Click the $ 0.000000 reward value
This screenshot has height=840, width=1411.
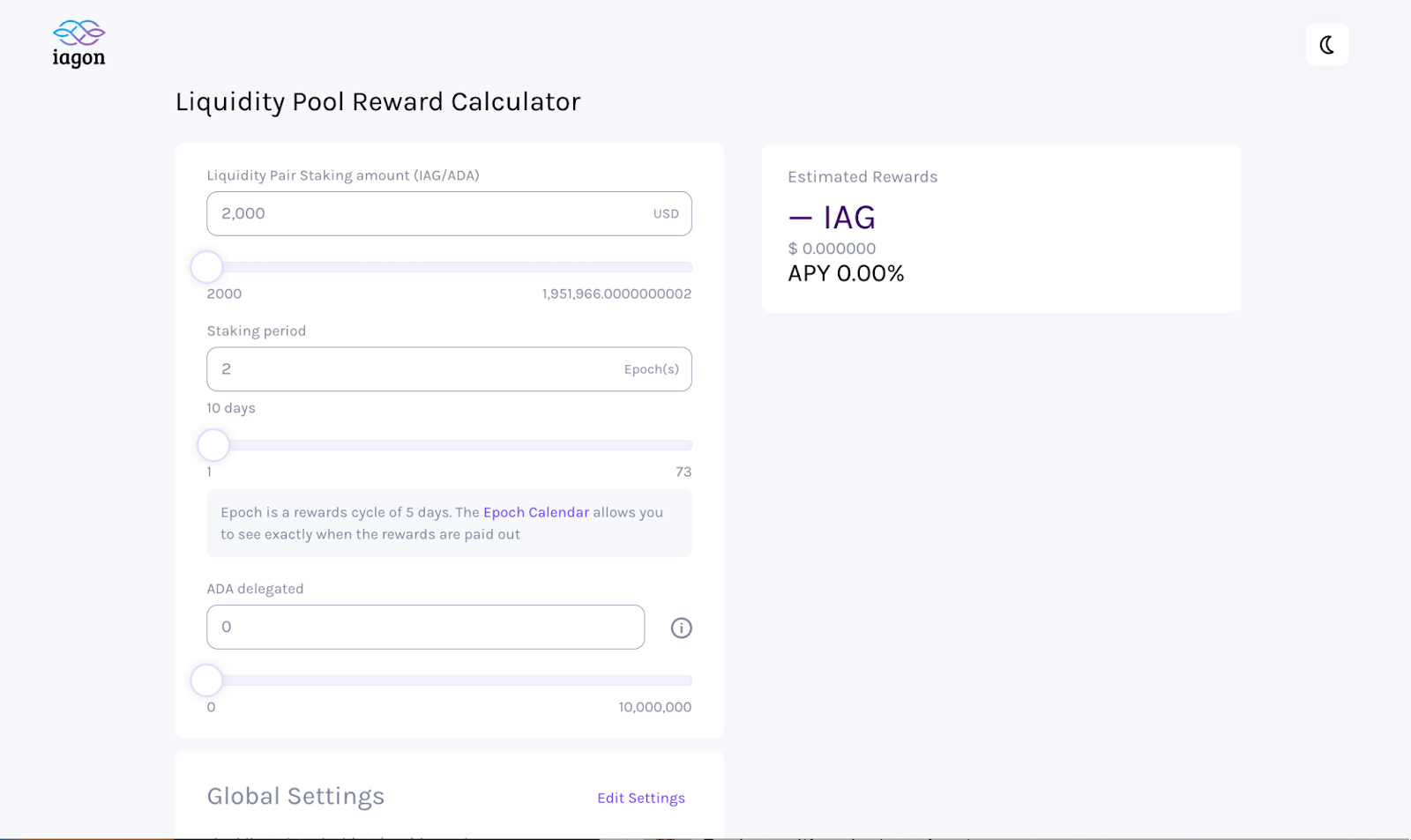(x=832, y=249)
